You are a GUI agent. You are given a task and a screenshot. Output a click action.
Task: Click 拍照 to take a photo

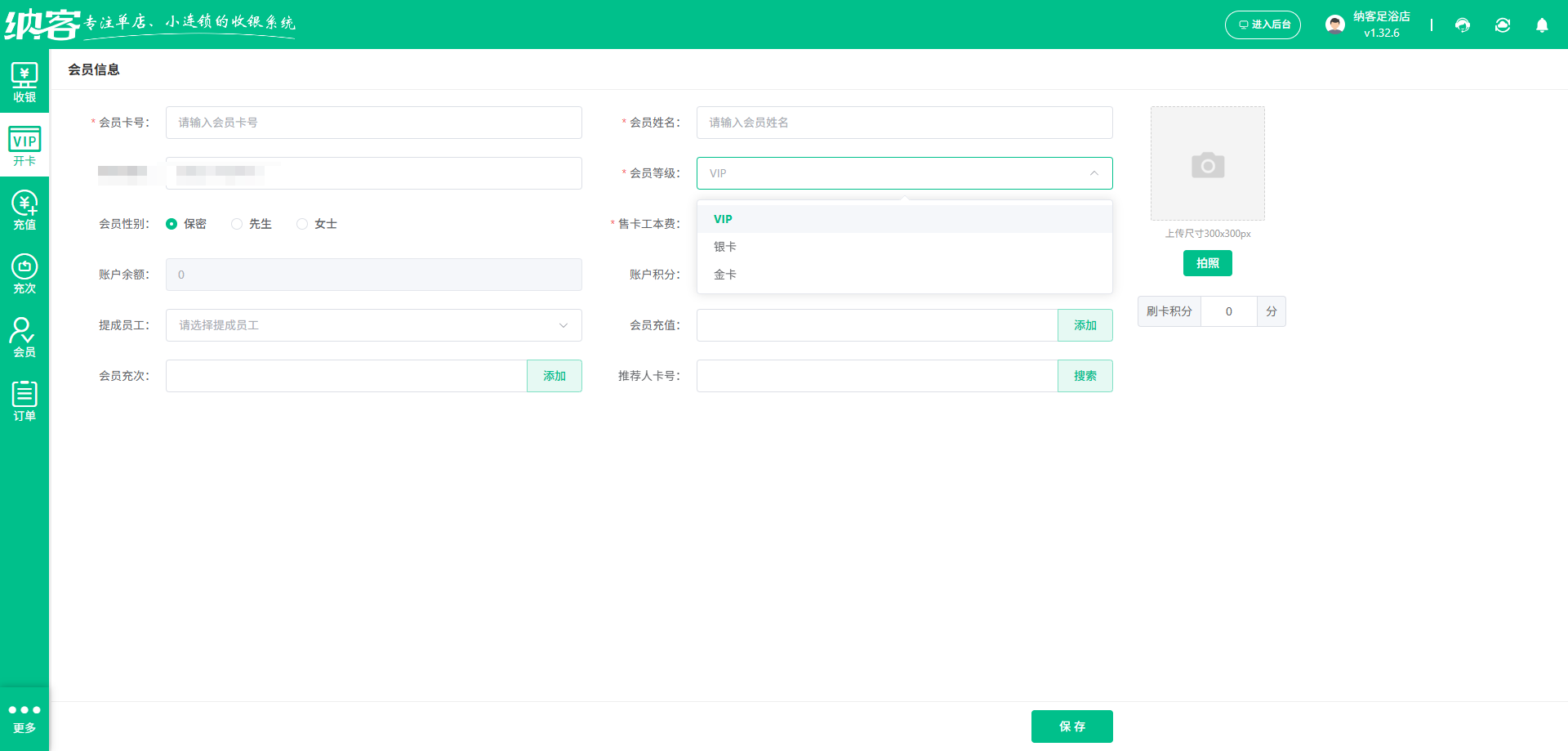1207,263
